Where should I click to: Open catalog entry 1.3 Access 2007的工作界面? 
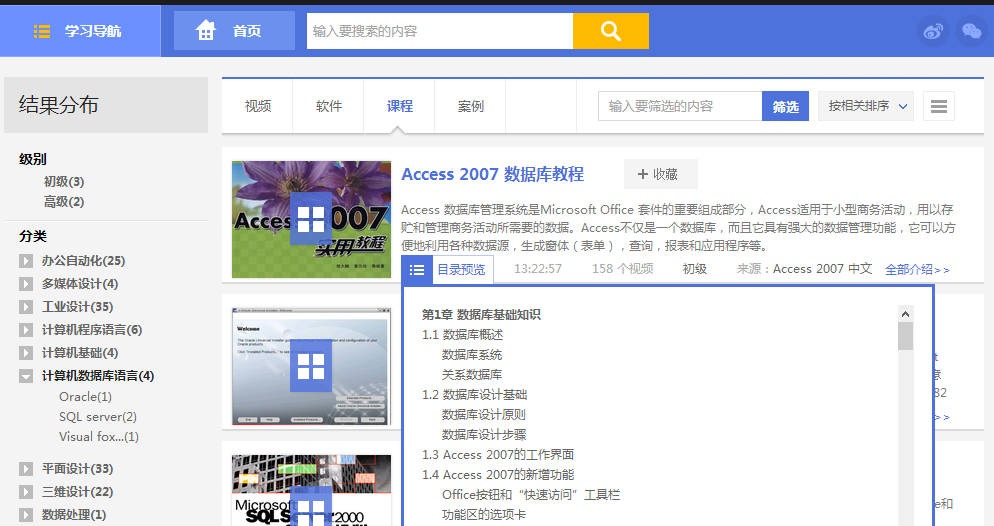click(x=498, y=455)
